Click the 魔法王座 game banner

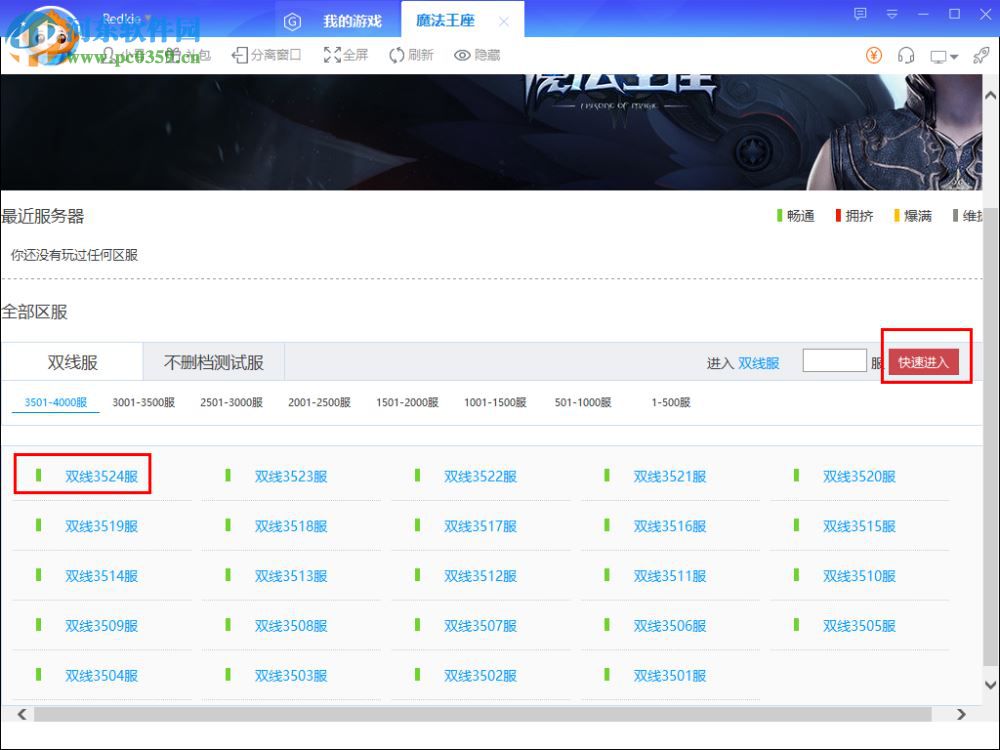[491, 132]
